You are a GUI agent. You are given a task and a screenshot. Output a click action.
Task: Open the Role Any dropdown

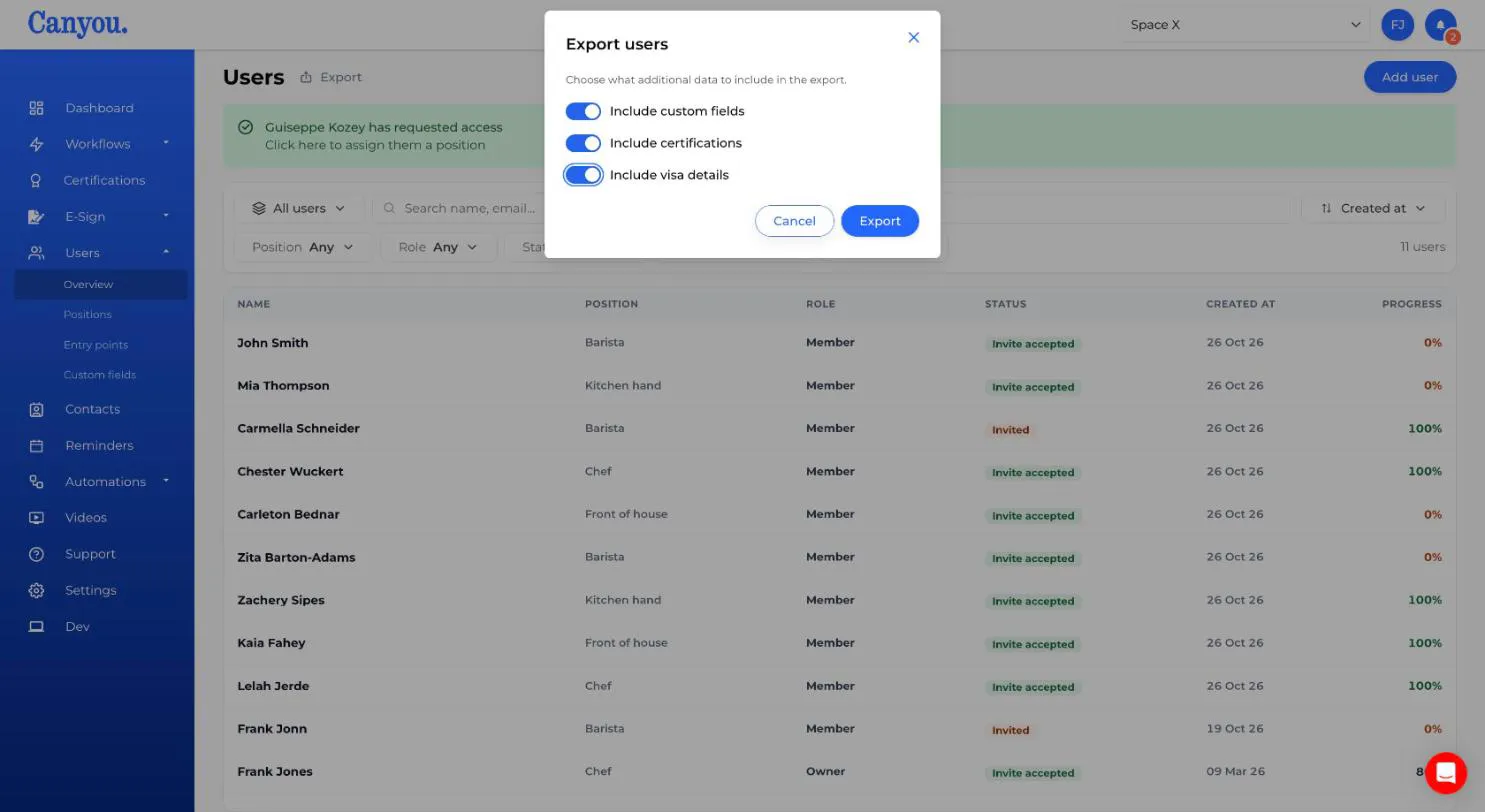coord(438,247)
